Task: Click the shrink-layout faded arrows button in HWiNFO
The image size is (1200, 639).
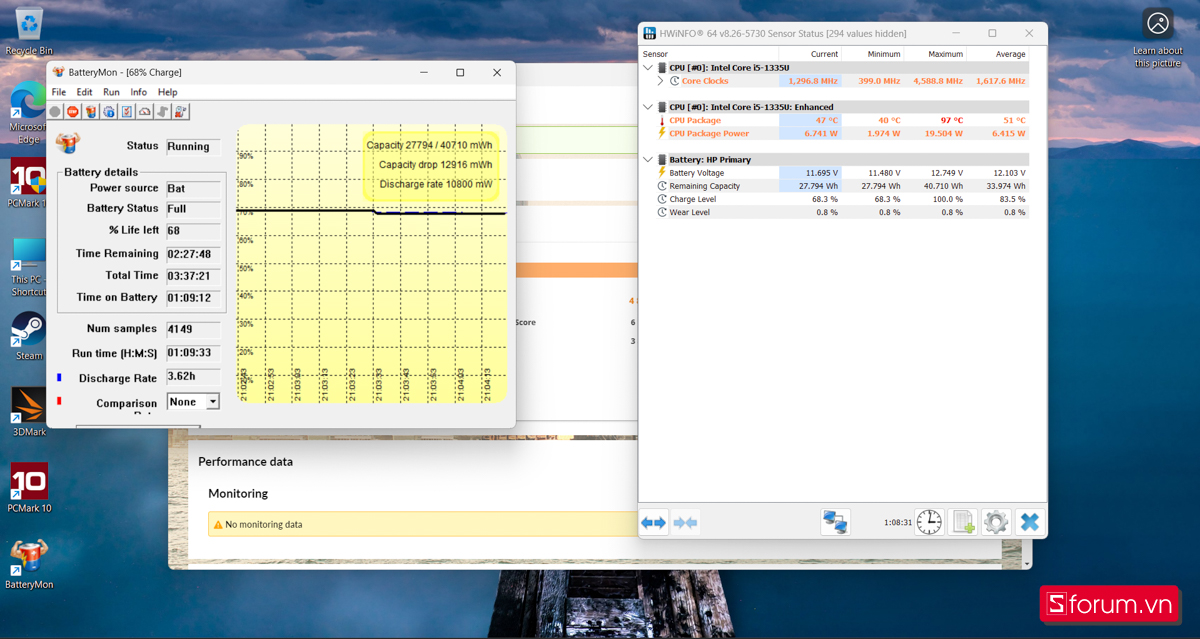Action: point(686,522)
